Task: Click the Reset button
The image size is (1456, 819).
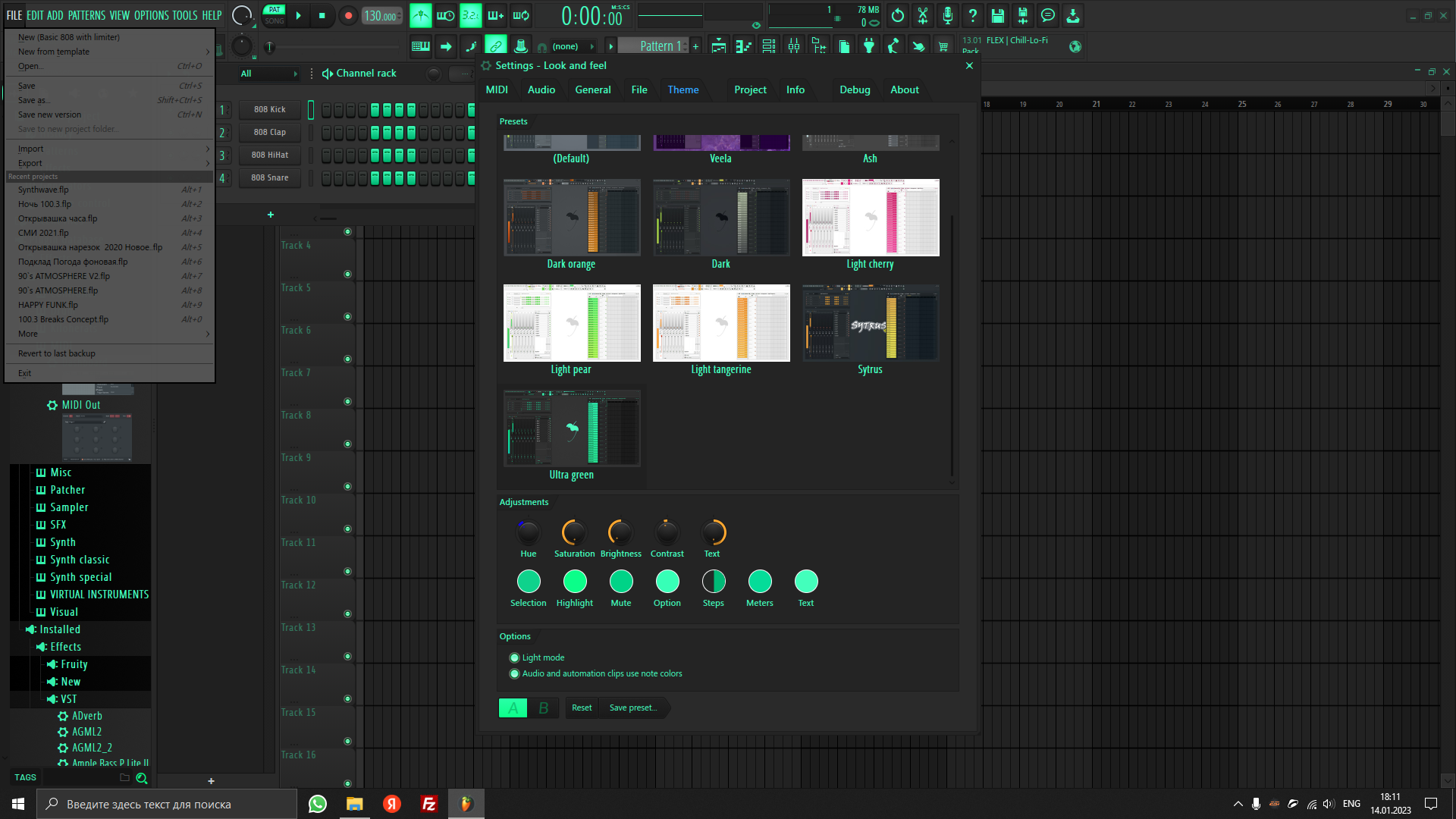Action: [x=582, y=708]
